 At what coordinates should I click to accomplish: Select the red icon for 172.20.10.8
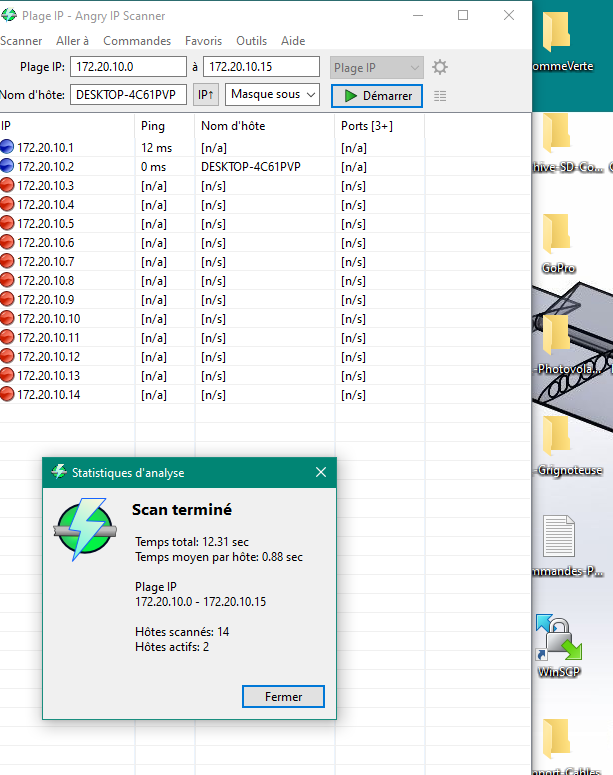pyautogui.click(x=7, y=280)
